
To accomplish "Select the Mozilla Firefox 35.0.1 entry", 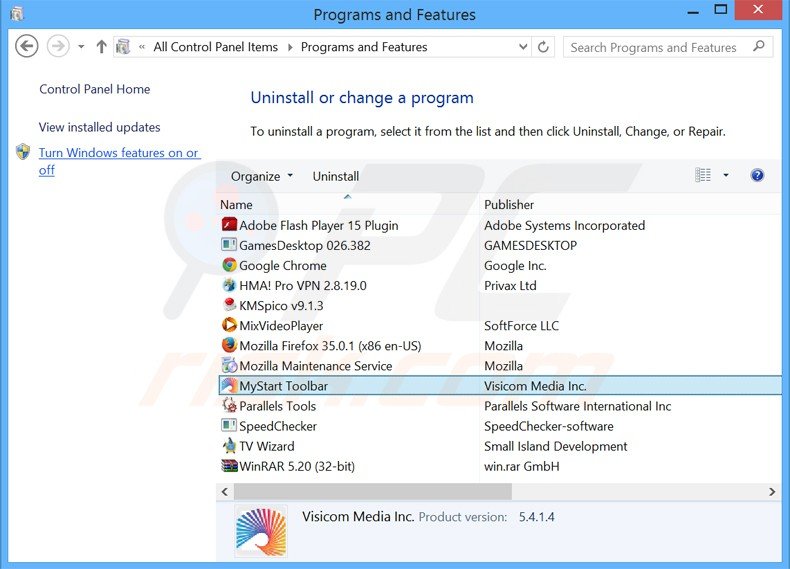I will click(x=330, y=346).
